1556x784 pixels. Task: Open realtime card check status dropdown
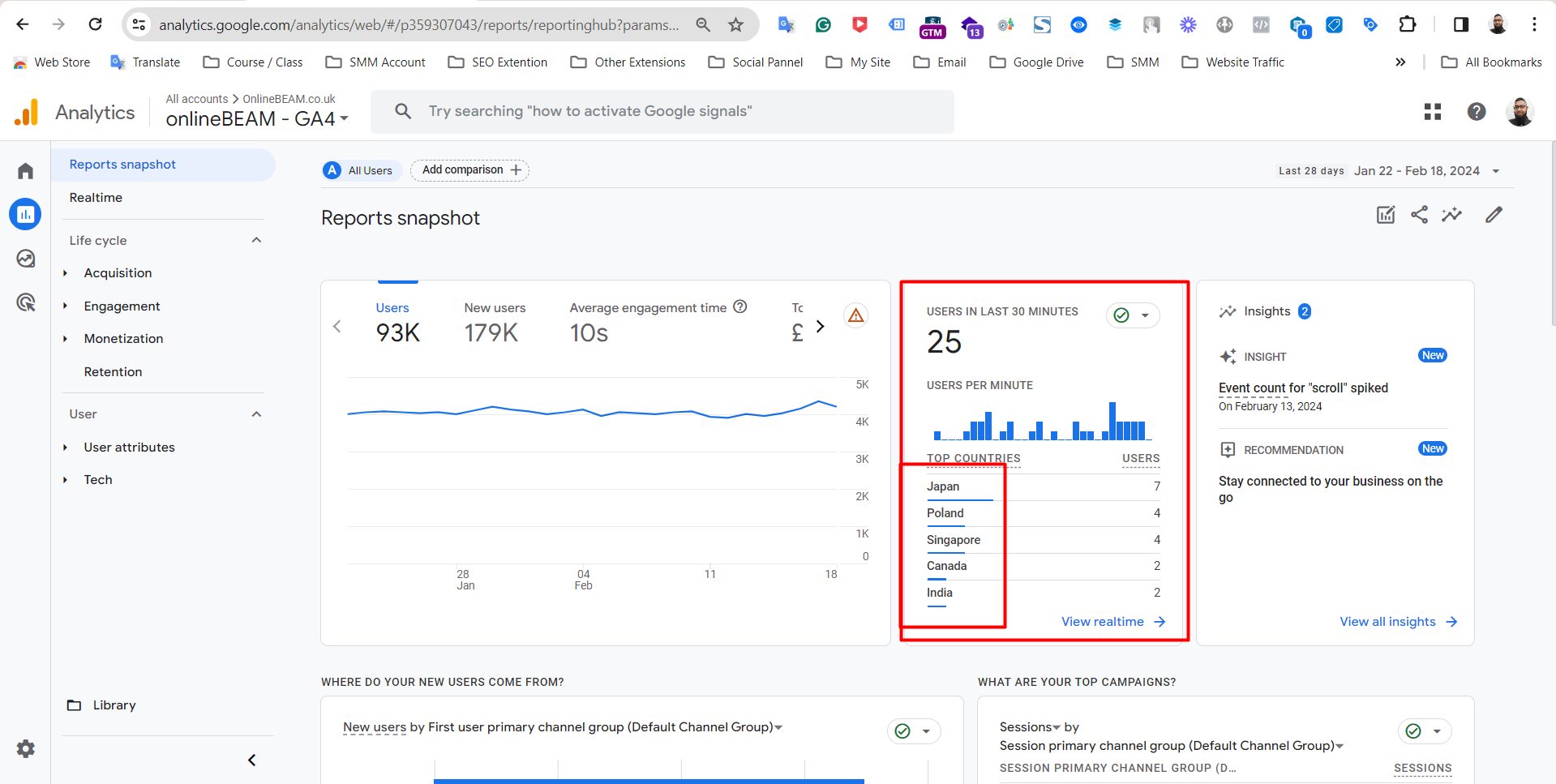pos(1133,315)
